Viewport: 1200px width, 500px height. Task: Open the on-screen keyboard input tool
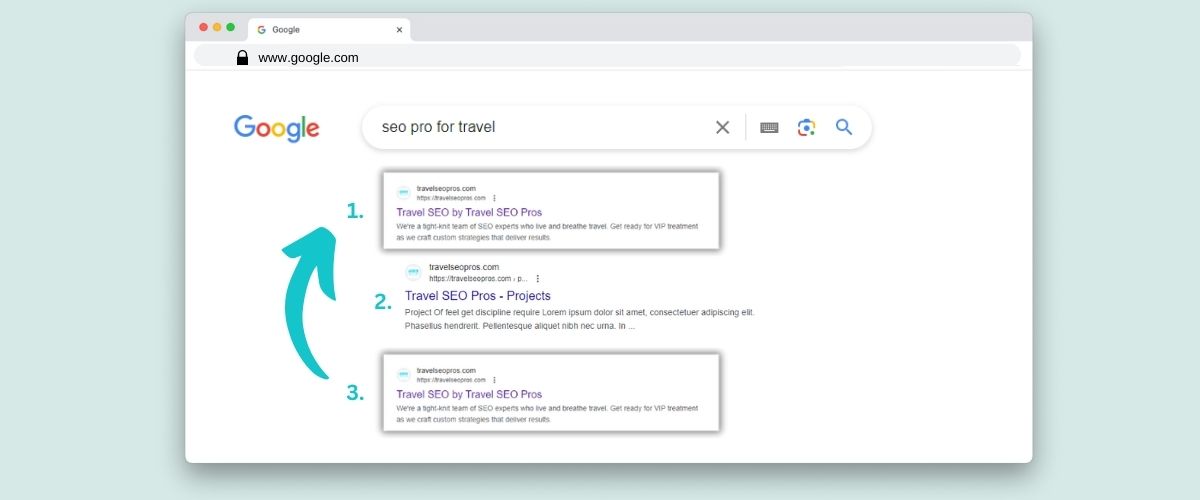pos(769,127)
